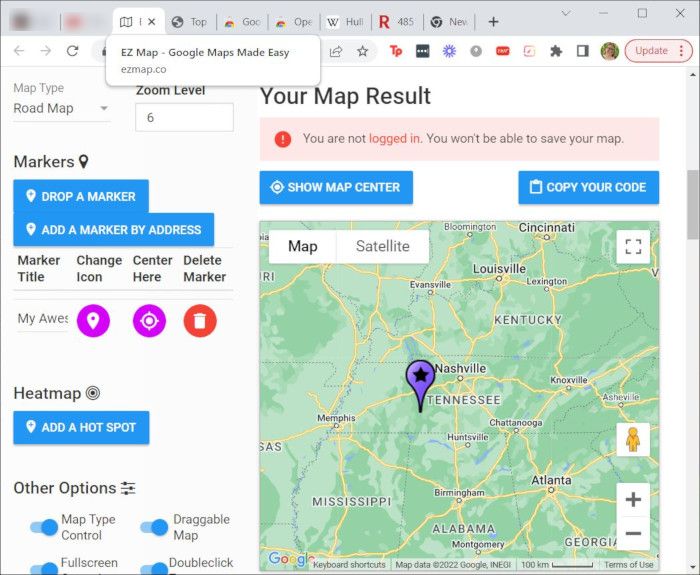700x575 pixels.
Task: Toggle the Doubleclick switch
Action: [x=154, y=569]
